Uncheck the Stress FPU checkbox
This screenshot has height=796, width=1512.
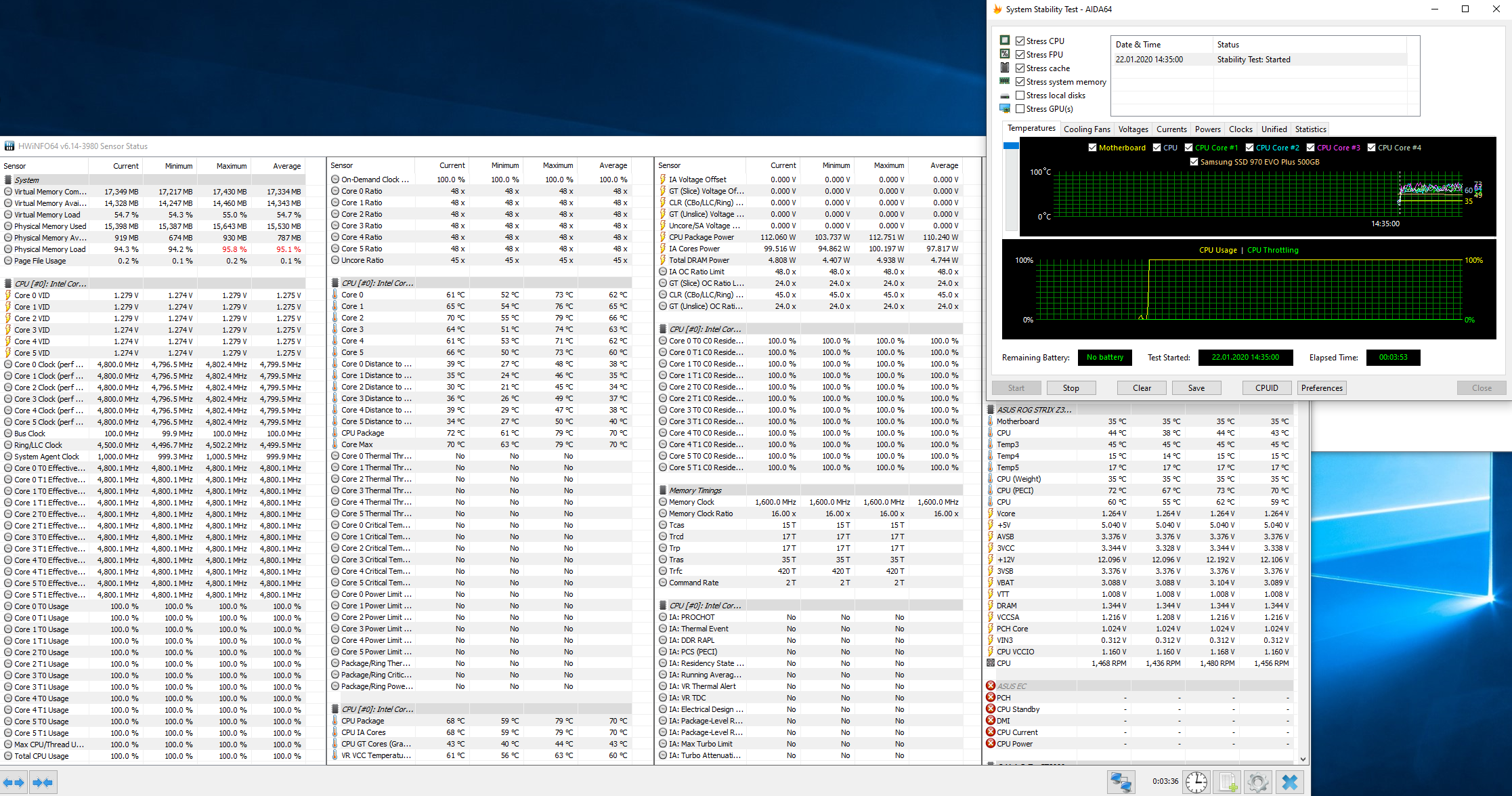pos(1020,55)
